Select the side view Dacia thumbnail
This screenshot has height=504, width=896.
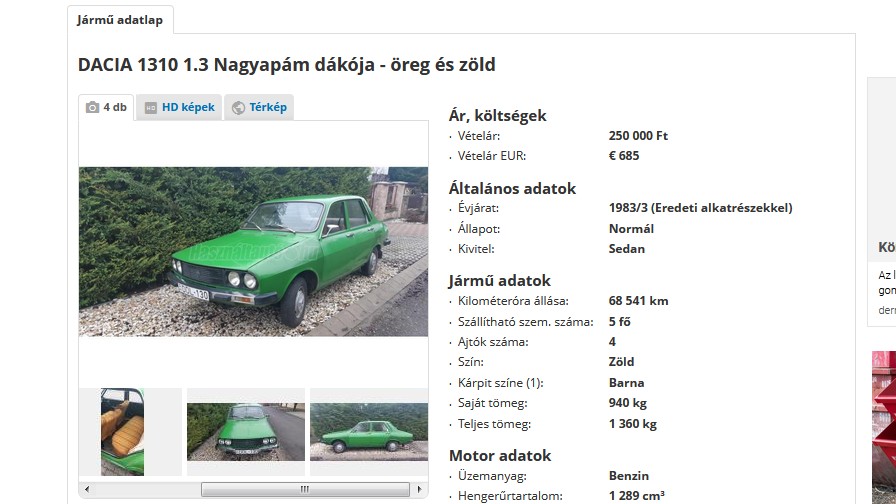point(369,432)
